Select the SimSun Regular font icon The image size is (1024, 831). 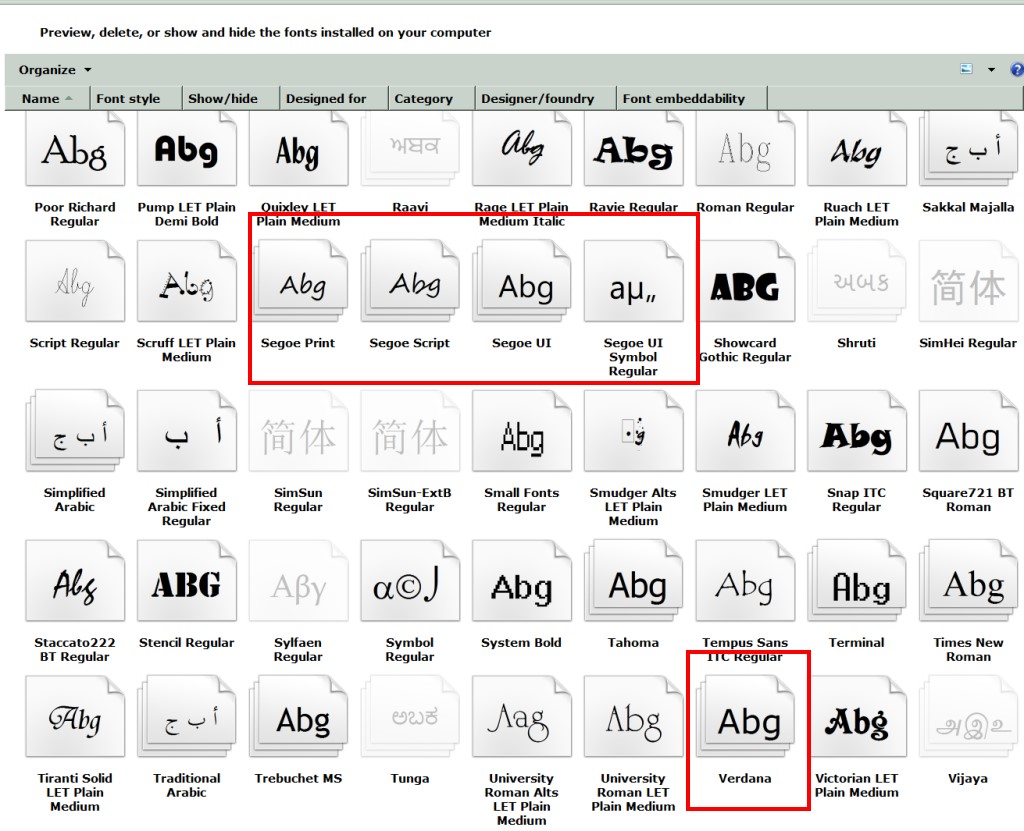point(298,431)
